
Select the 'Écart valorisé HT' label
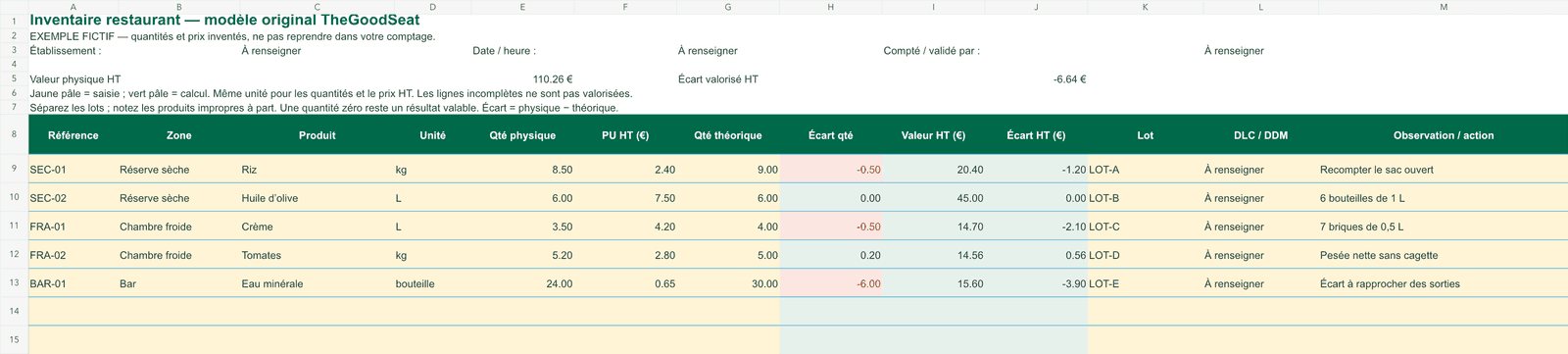[x=717, y=79]
